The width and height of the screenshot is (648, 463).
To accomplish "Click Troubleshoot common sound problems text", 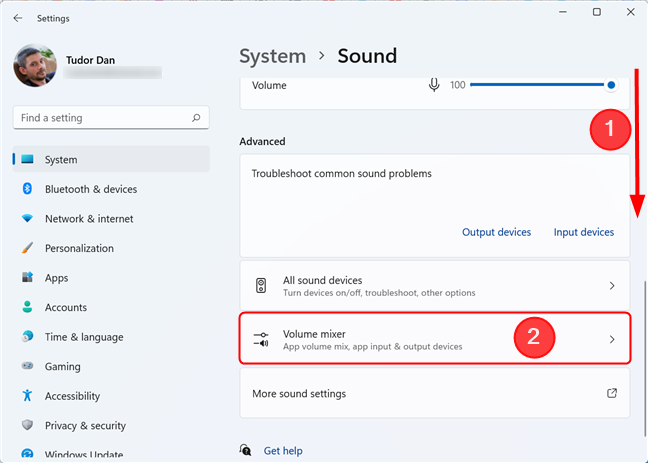I will tap(342, 173).
